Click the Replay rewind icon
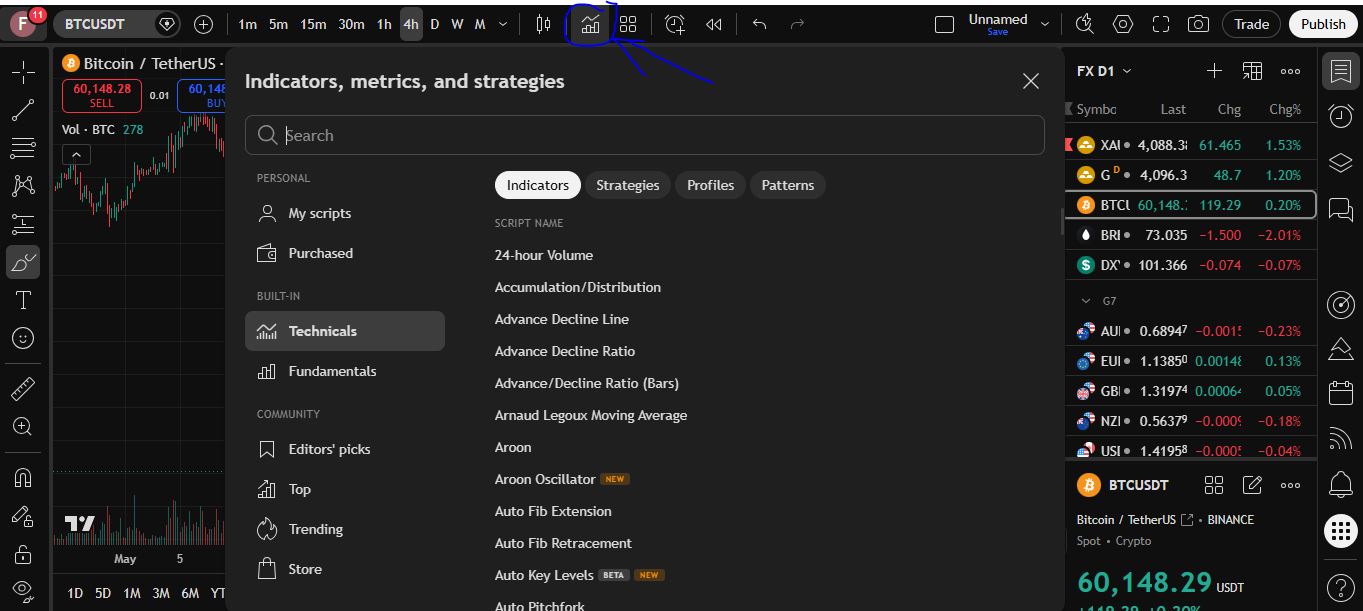The height and width of the screenshot is (611, 1363). pos(713,24)
